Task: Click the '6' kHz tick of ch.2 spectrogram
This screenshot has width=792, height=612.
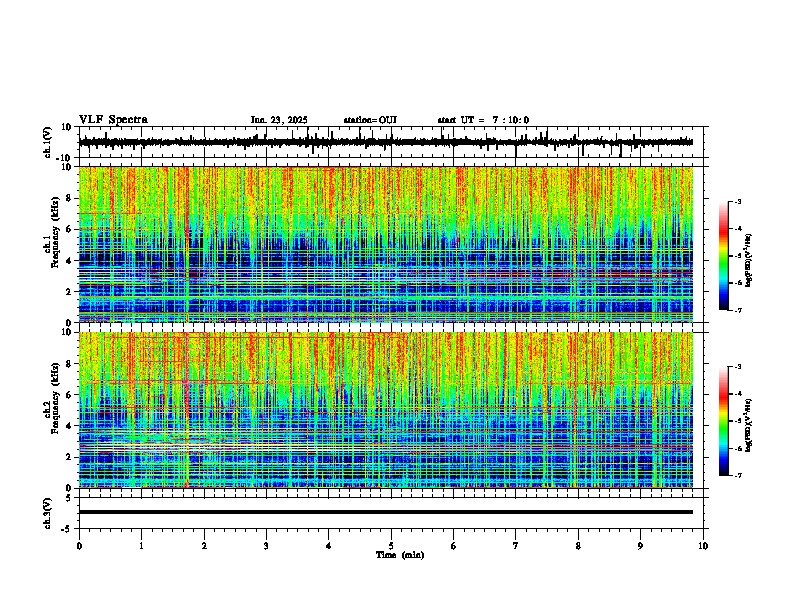Action: tap(68, 395)
